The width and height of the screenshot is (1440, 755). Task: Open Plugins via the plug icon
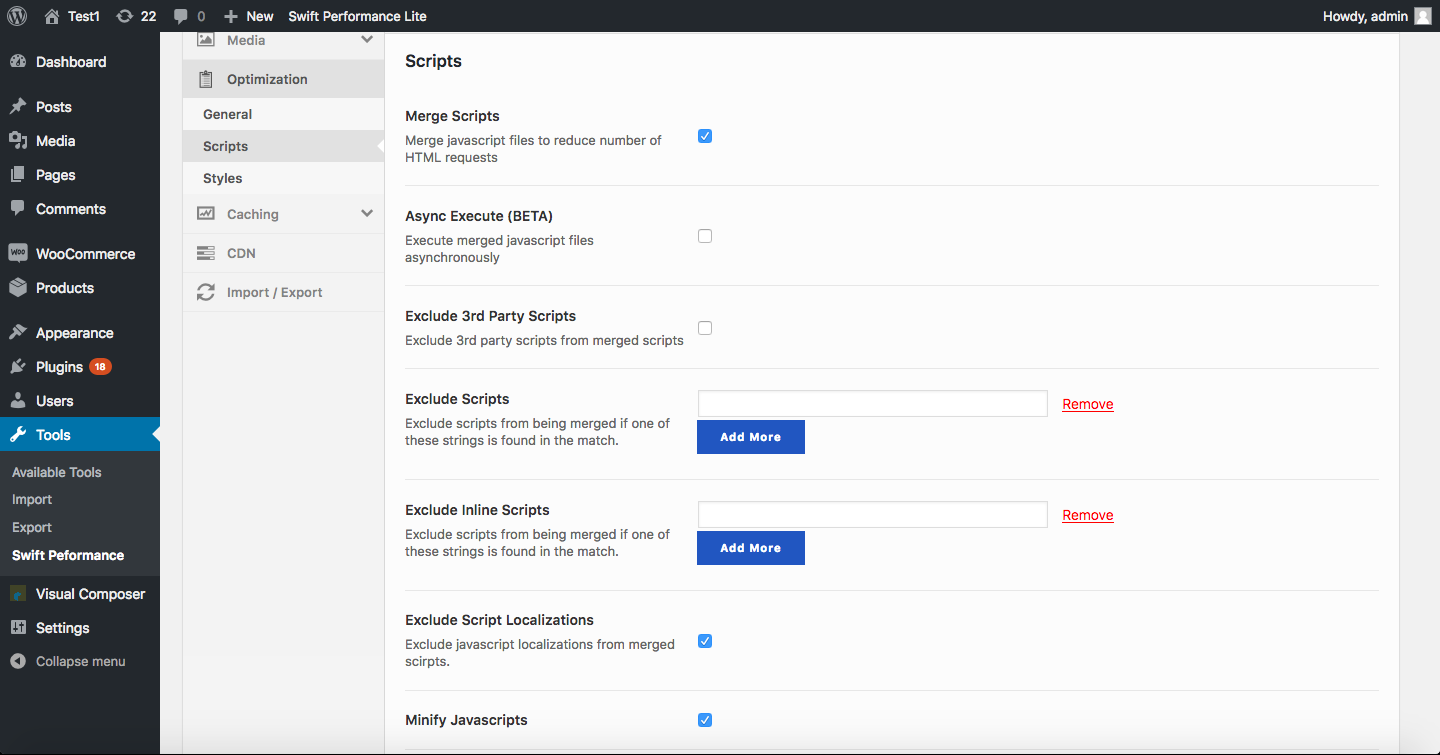pyautogui.click(x=18, y=367)
